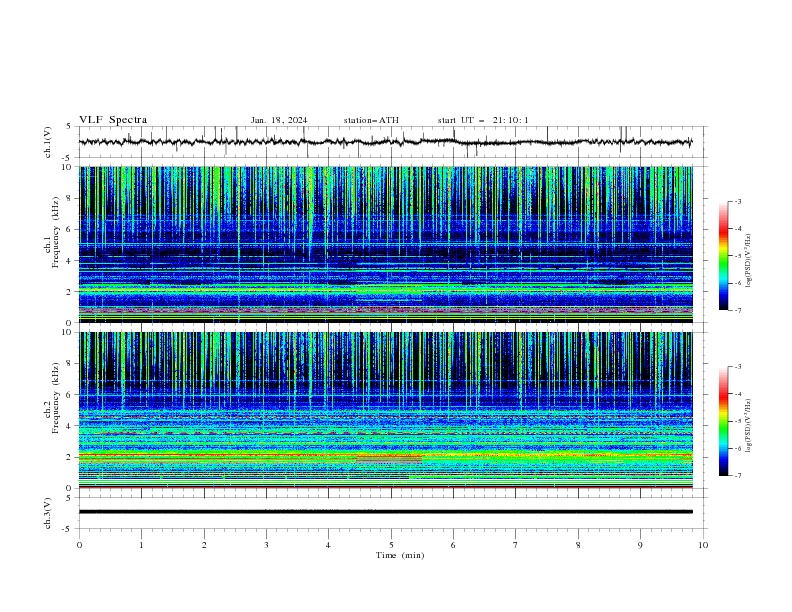Image resolution: width=792 pixels, height=612 pixels.
Task: Click the 'ch.1(V)' waveform axis label
Action: click(48, 142)
